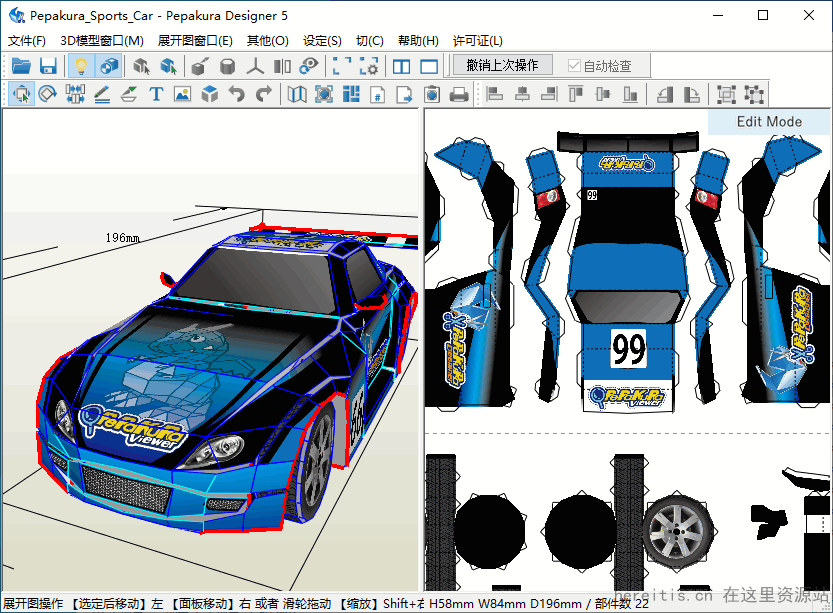The height and width of the screenshot is (613, 833).
Task: Click the open file folder icon
Action: coord(21,66)
